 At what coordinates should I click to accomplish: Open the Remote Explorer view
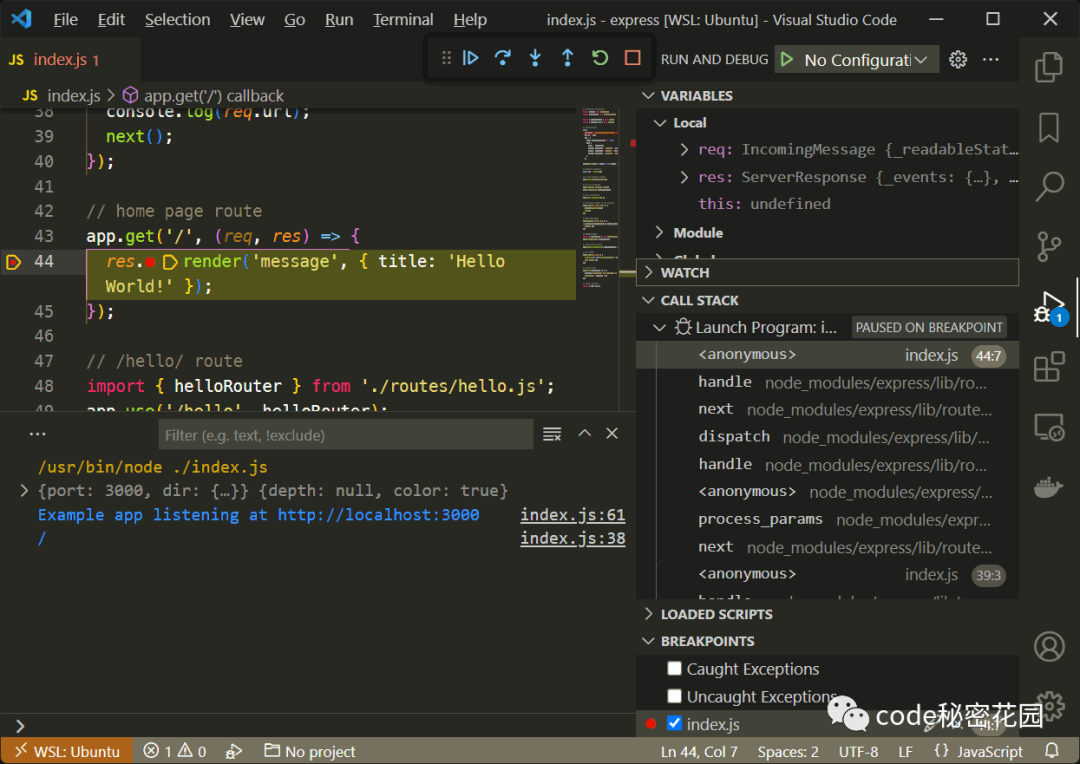(1049, 427)
